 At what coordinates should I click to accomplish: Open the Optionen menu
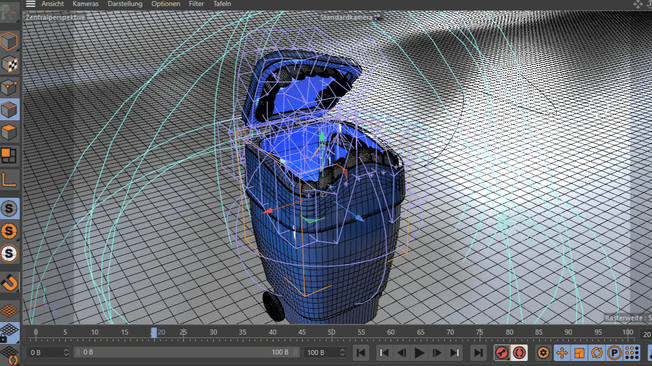165,4
